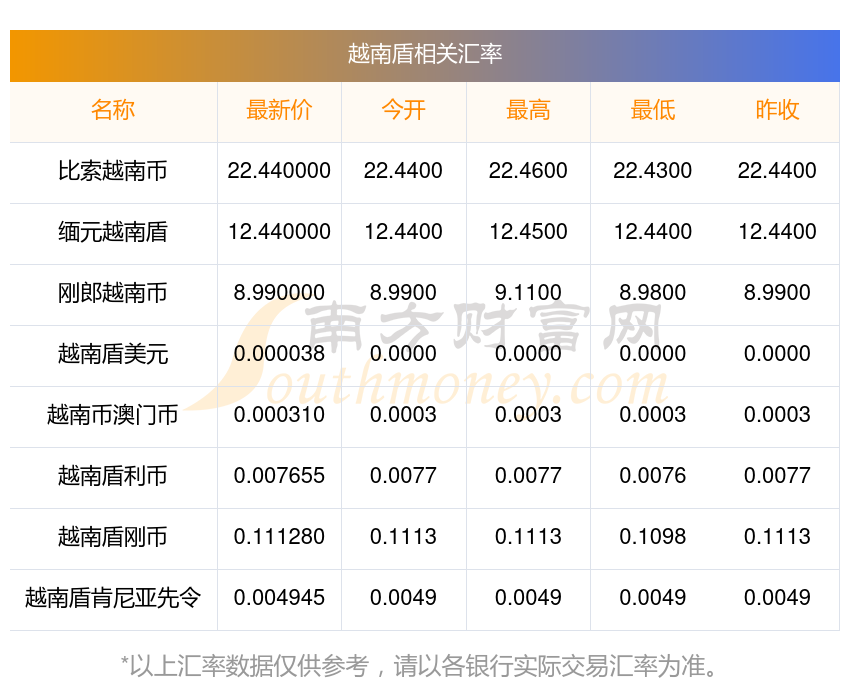Click the 越南盾相关汇率 title banner
Image resolution: width=850 pixels, height=698 pixels.
tap(424, 55)
